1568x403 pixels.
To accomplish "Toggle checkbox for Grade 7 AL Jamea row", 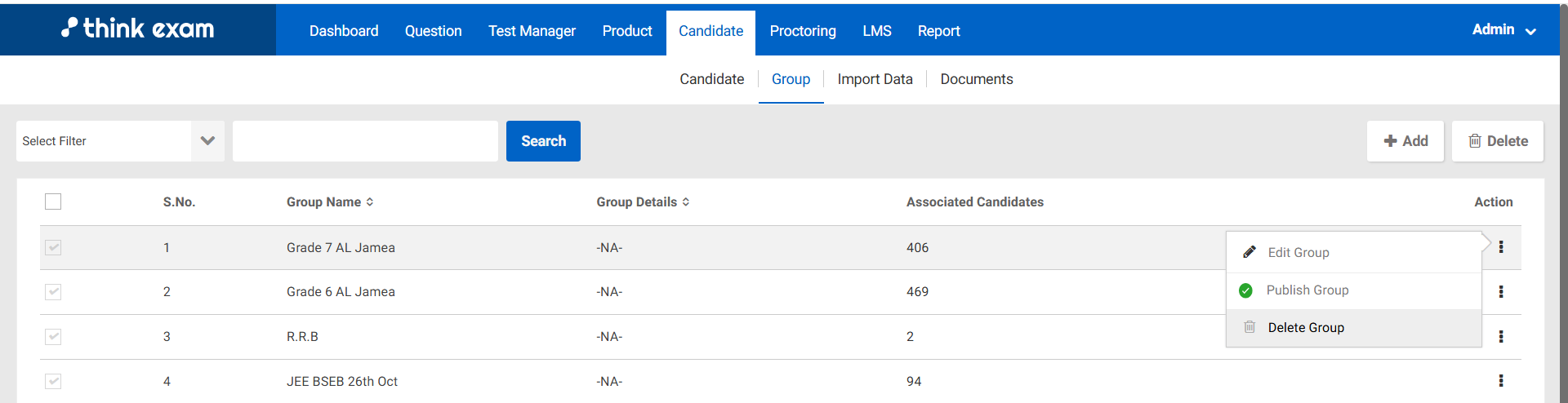I will pyautogui.click(x=53, y=247).
